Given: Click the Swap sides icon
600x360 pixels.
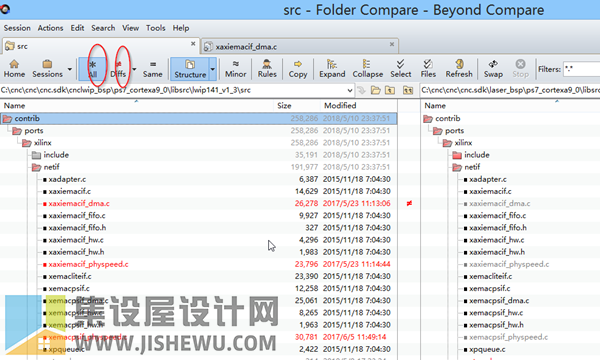Looking at the screenshot, I should point(493,69).
